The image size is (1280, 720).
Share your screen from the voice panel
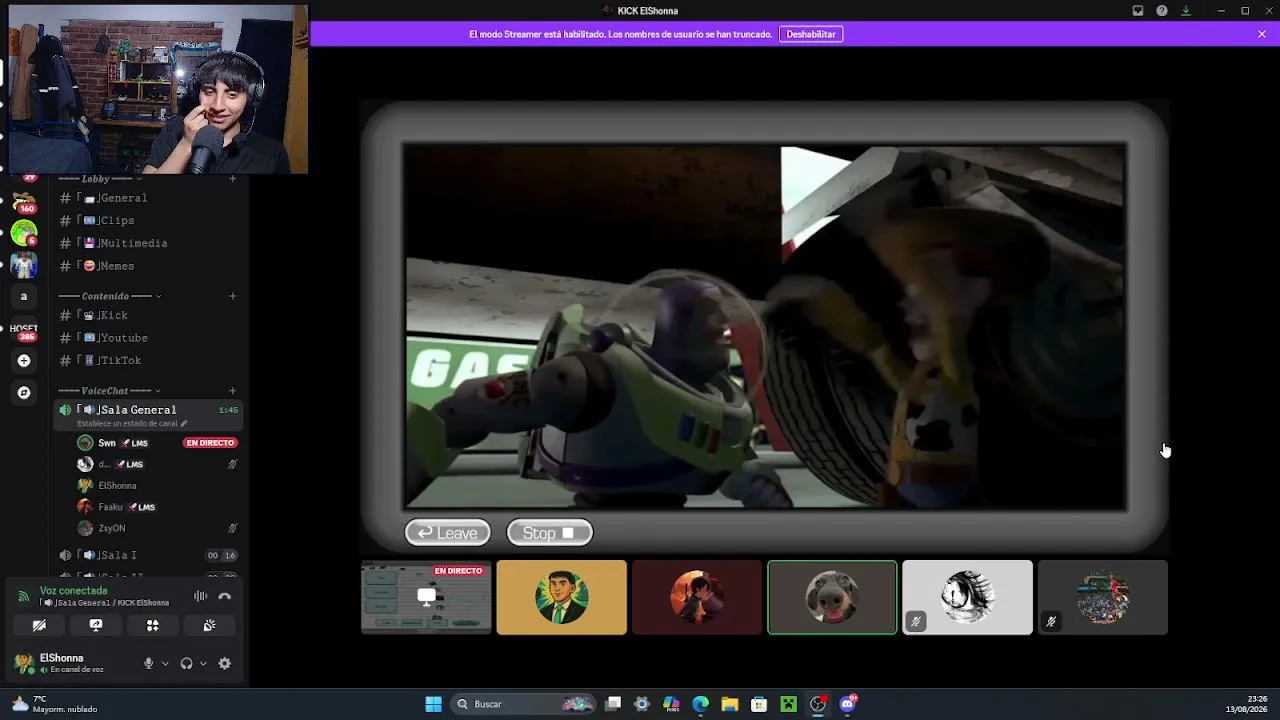(96, 625)
